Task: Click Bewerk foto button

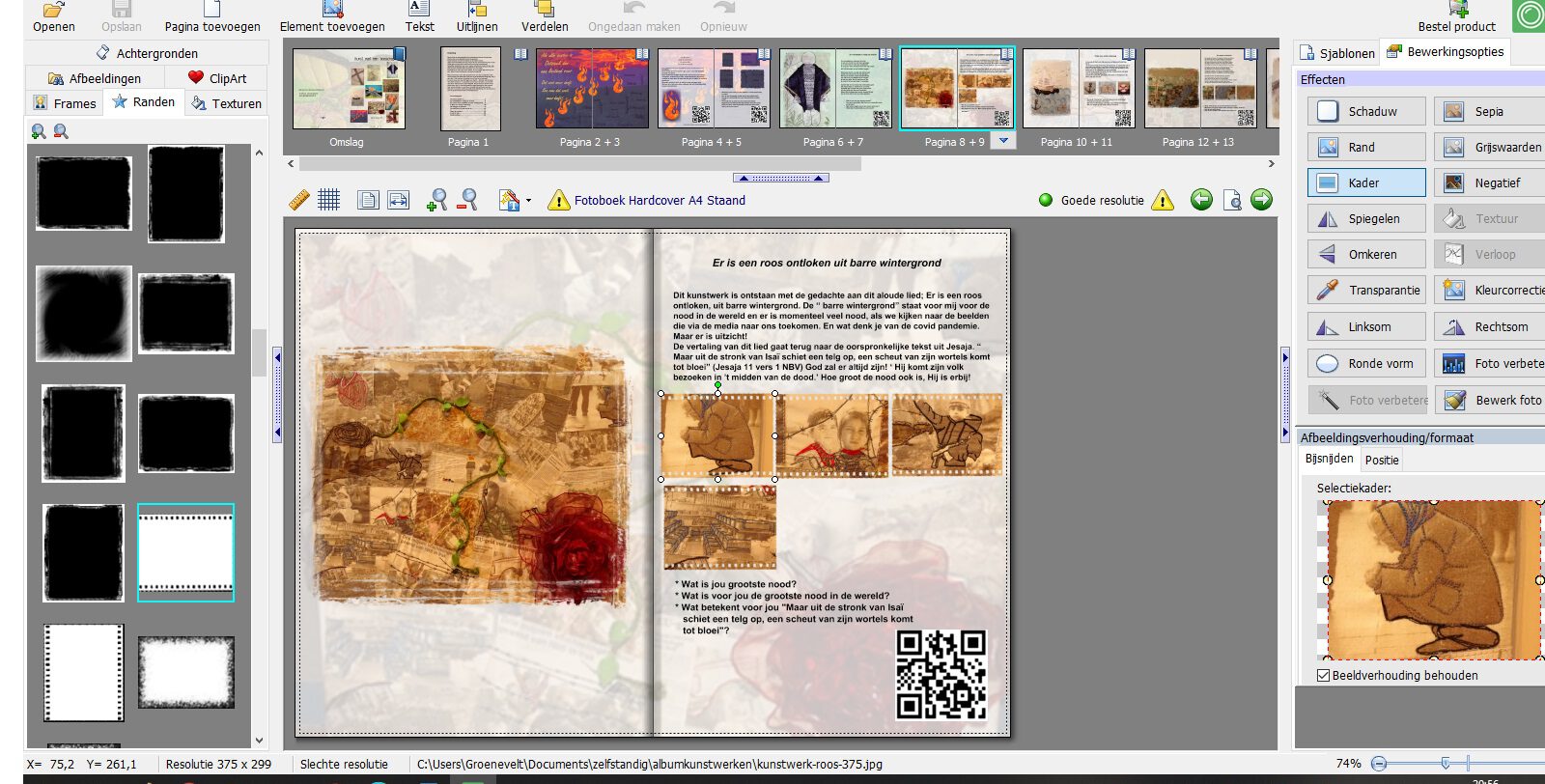Action: point(1490,400)
